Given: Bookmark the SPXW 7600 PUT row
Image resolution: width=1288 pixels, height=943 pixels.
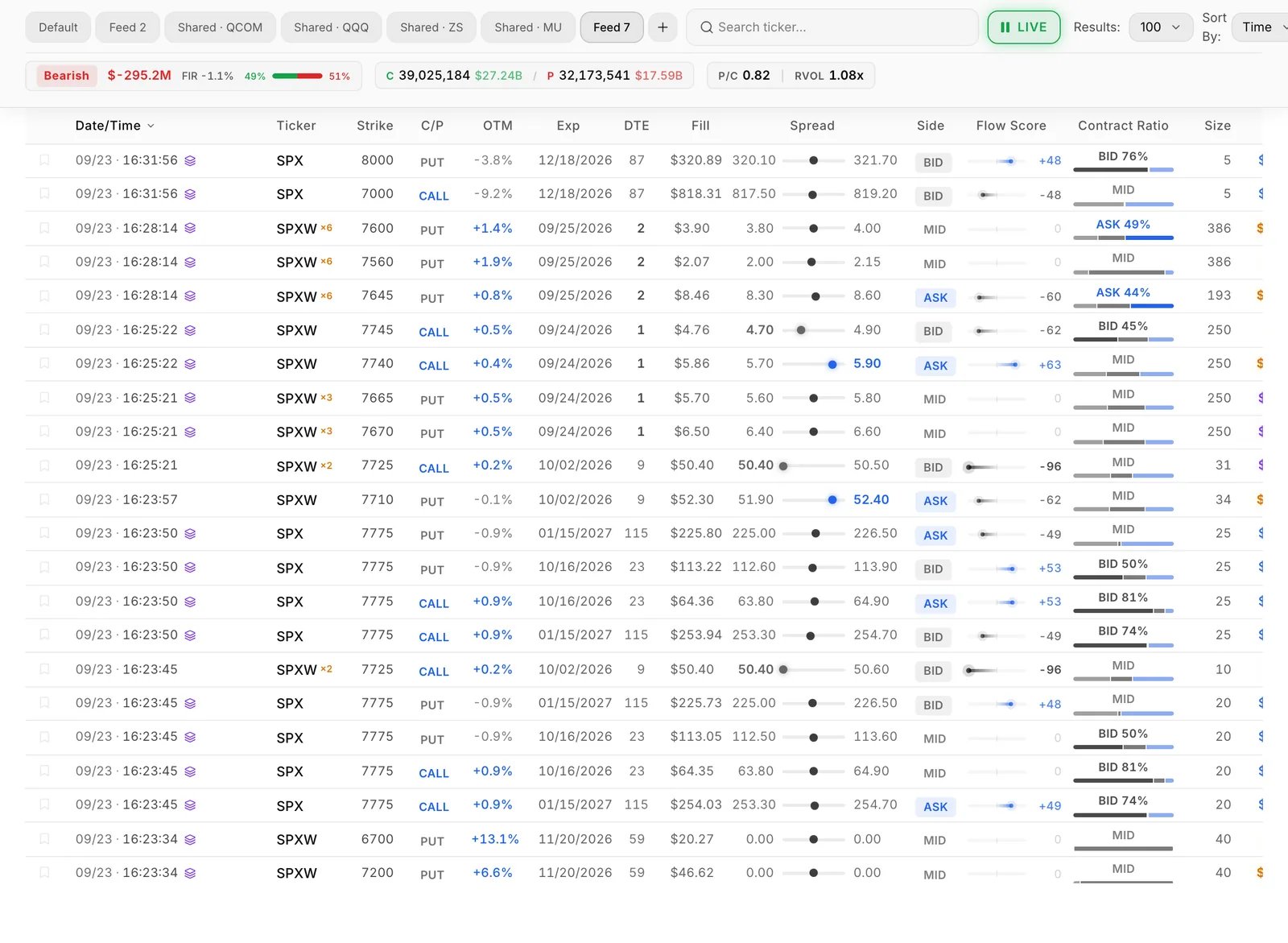Looking at the screenshot, I should click(44, 228).
